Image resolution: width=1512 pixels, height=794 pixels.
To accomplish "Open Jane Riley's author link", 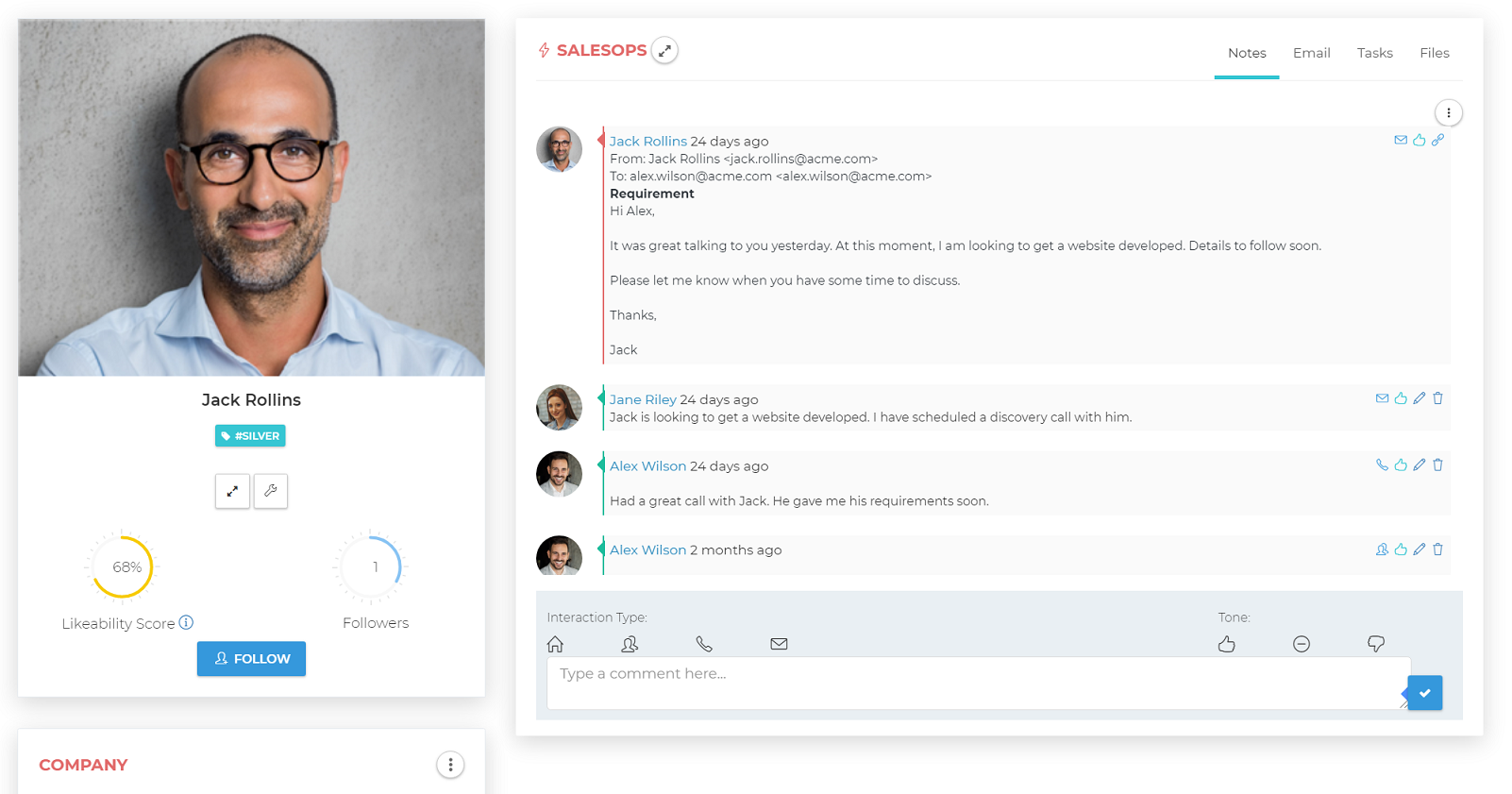I will [x=643, y=399].
